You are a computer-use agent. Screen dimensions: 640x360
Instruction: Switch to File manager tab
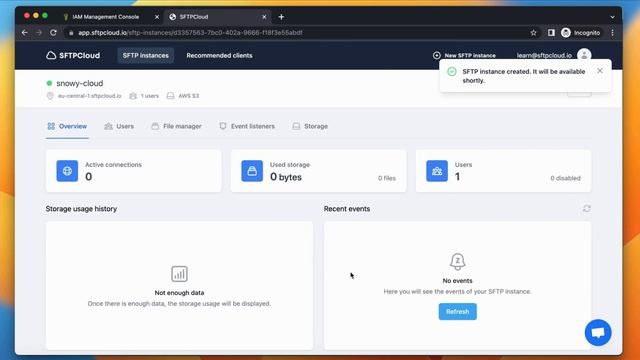click(x=176, y=126)
